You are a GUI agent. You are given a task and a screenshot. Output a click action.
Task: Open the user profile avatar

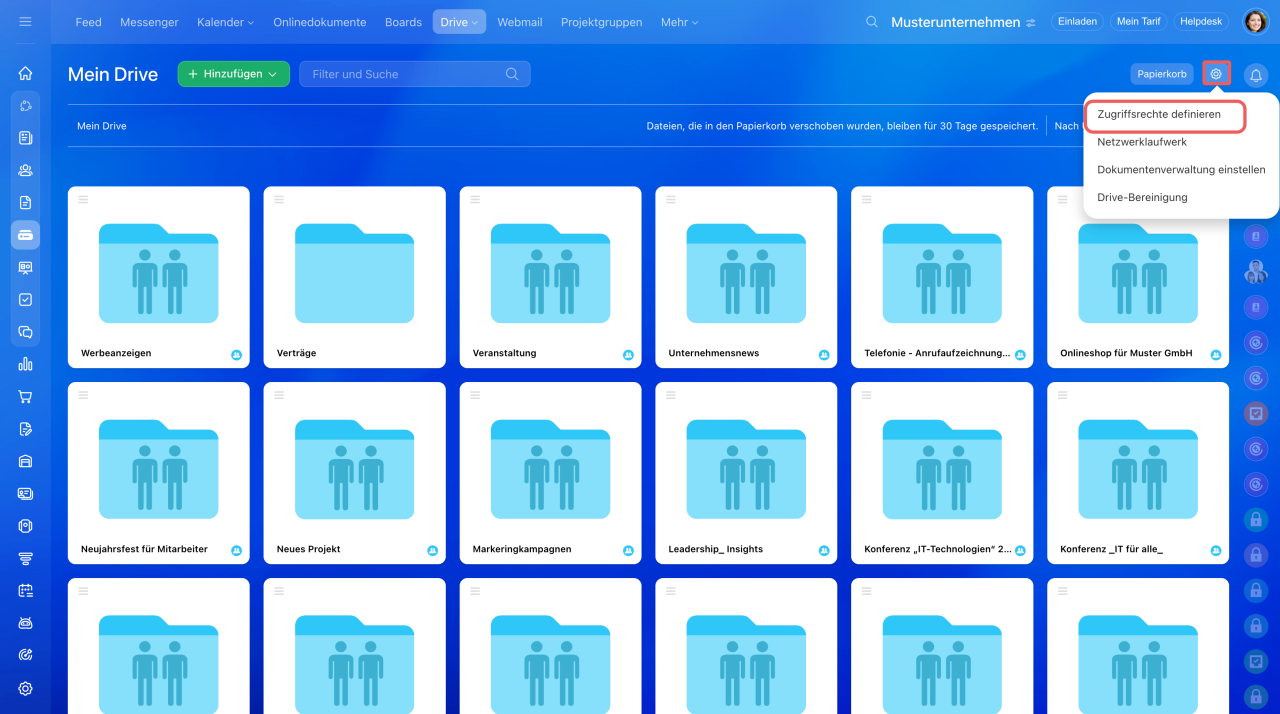(1255, 22)
